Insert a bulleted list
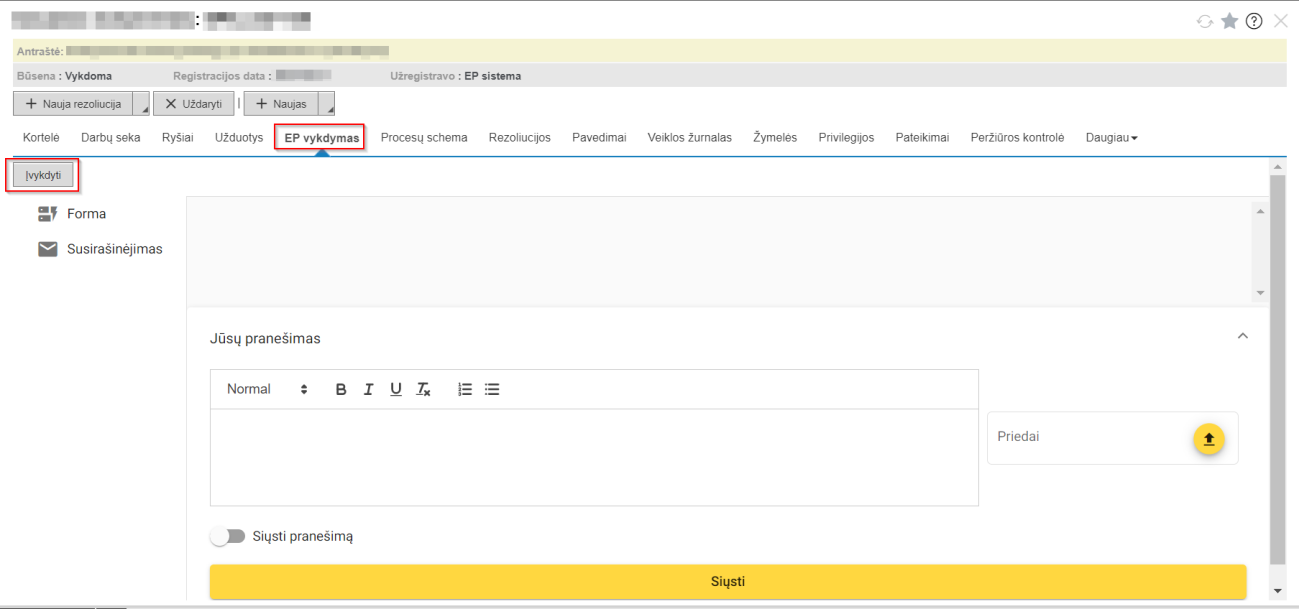Screen dimensions: 1299x609 (492, 390)
